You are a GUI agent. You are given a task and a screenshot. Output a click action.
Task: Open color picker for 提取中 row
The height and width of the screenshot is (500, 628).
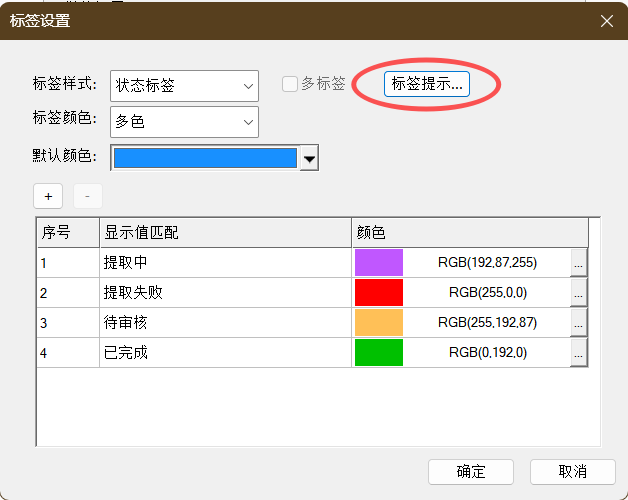578,263
